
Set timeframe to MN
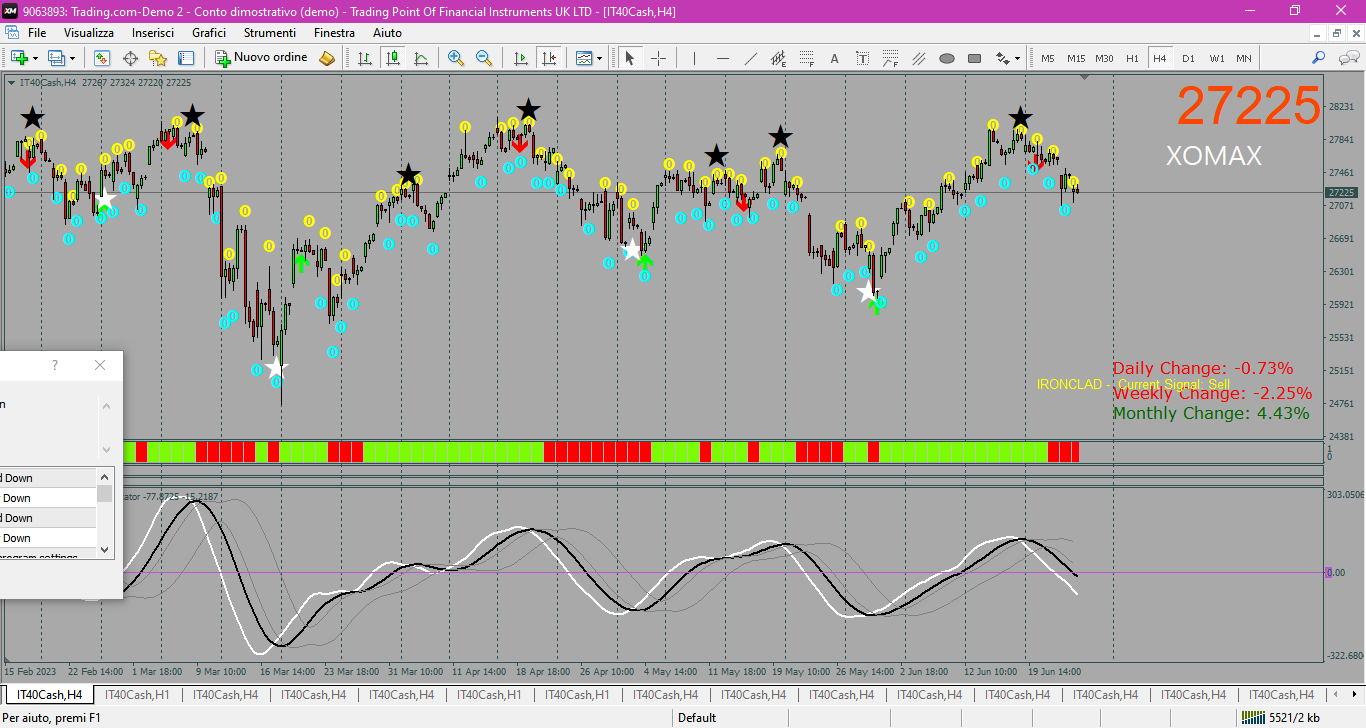1243,58
